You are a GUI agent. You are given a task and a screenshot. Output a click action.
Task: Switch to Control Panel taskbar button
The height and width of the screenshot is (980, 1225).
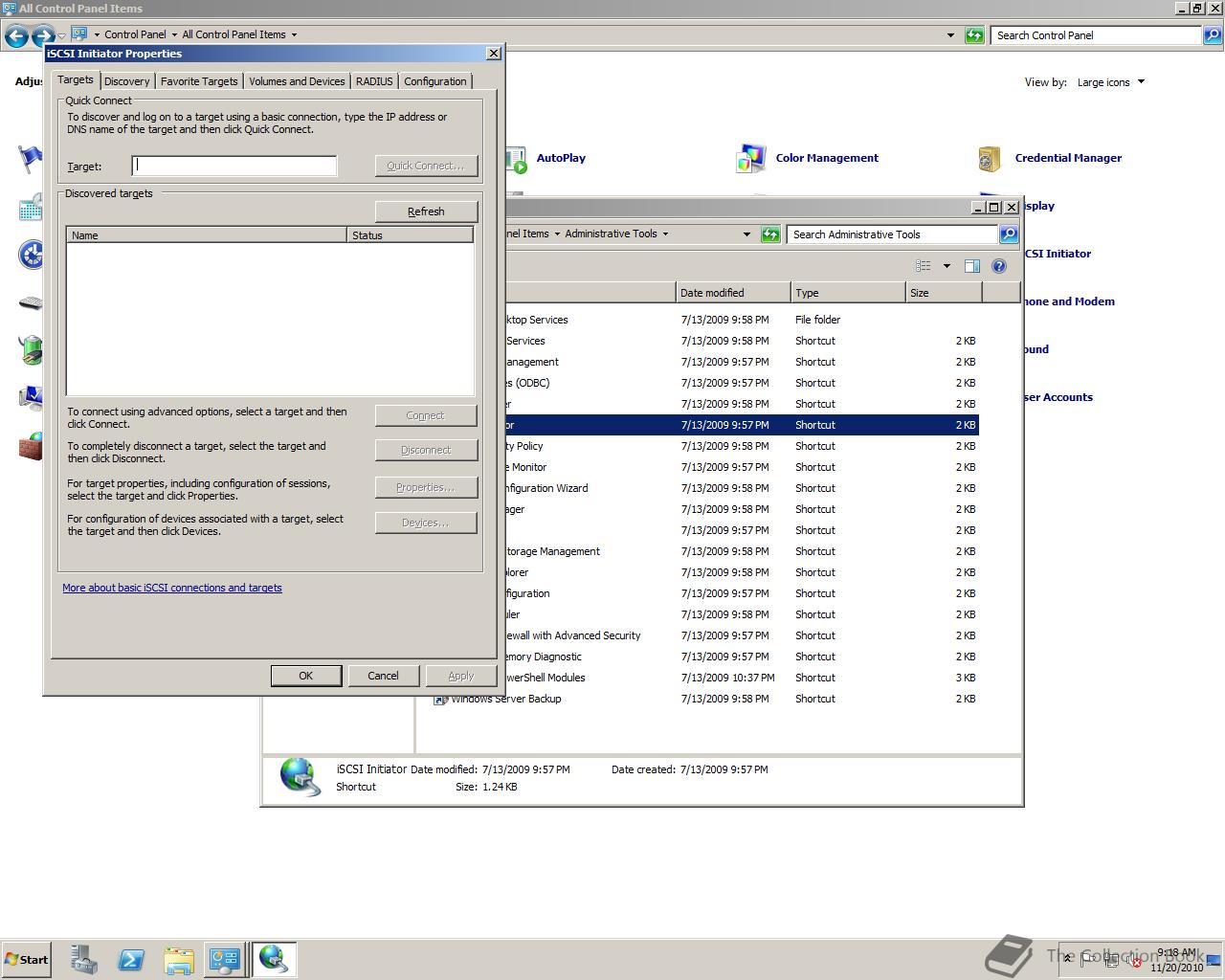[x=225, y=959]
